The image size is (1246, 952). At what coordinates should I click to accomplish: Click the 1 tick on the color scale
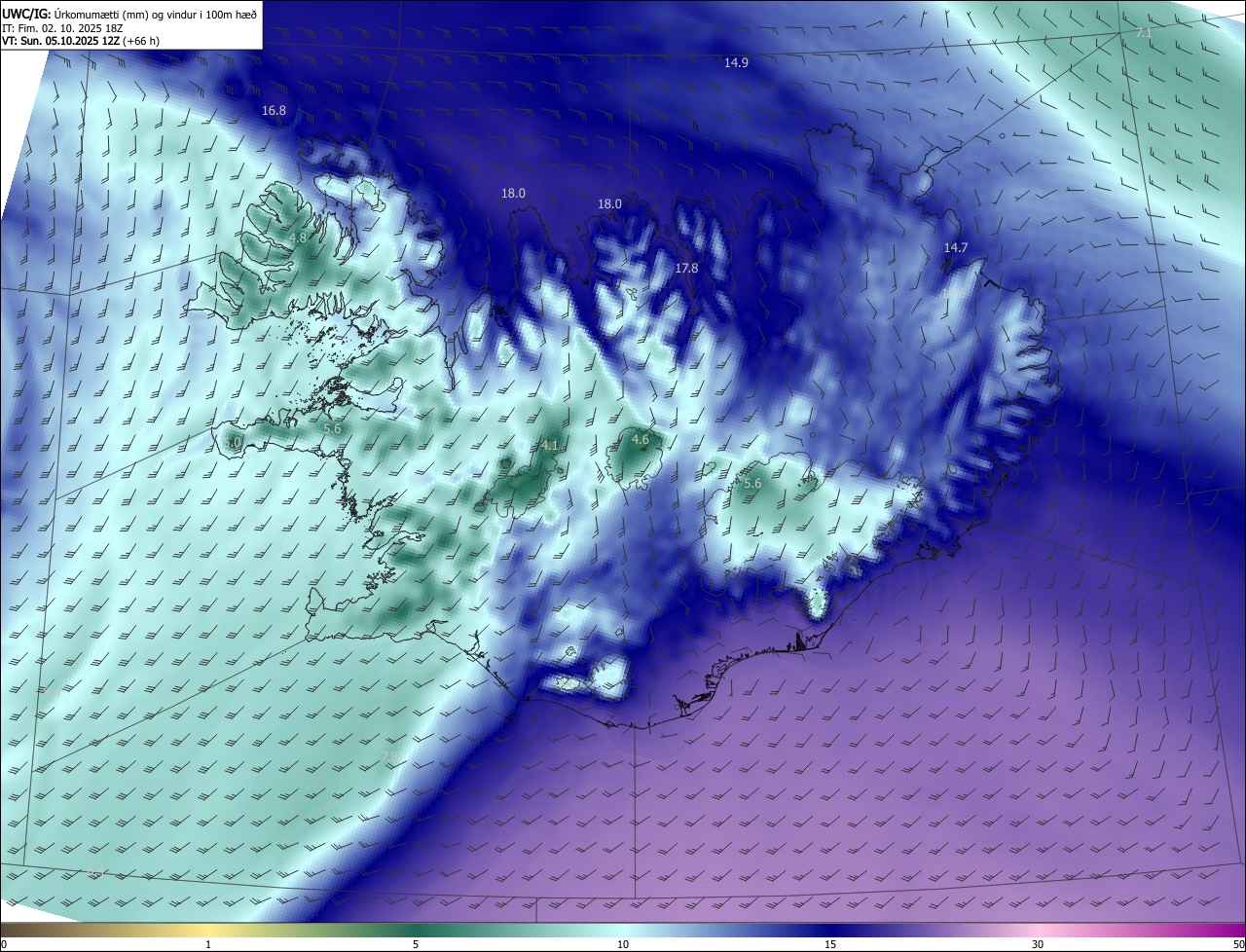tap(208, 944)
